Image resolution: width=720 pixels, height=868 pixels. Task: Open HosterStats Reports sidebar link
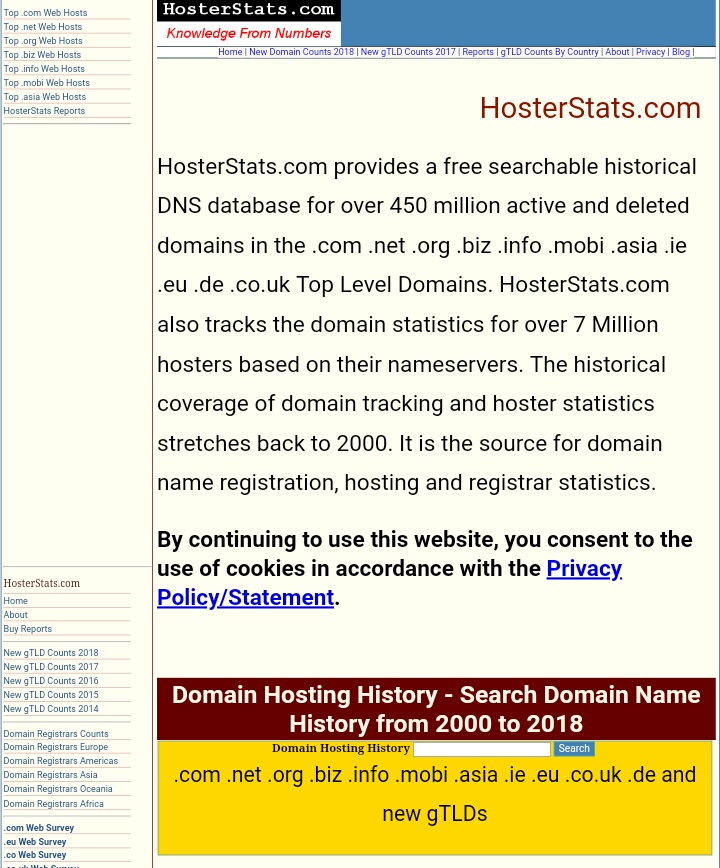pyautogui.click(x=44, y=111)
